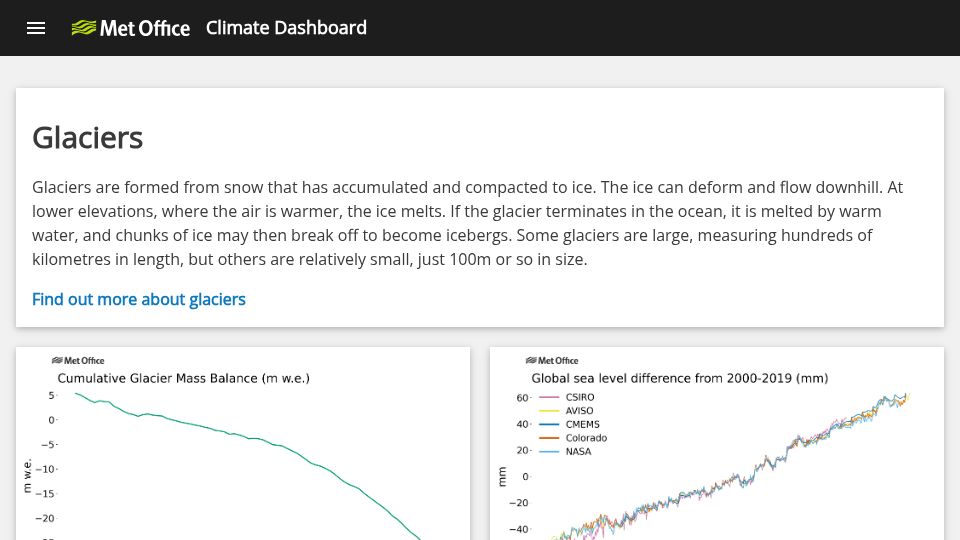This screenshot has height=540, width=960.
Task: Click the m w.e. axis label
Action: point(27,476)
